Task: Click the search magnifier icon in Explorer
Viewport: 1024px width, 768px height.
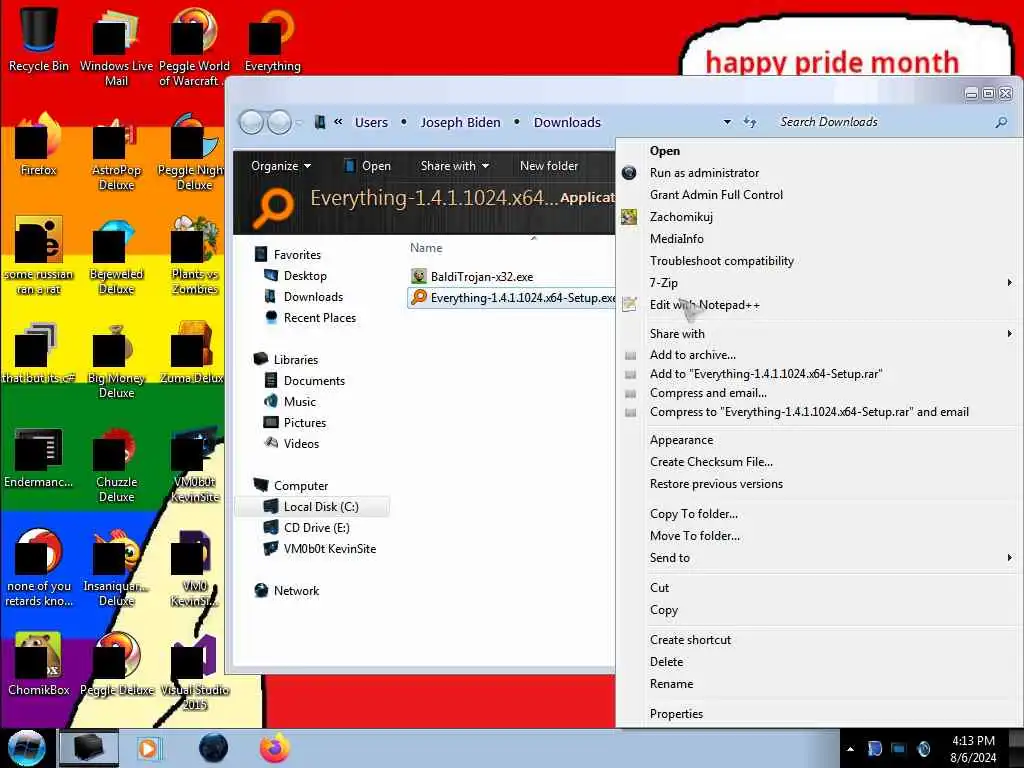Action: 1000,122
